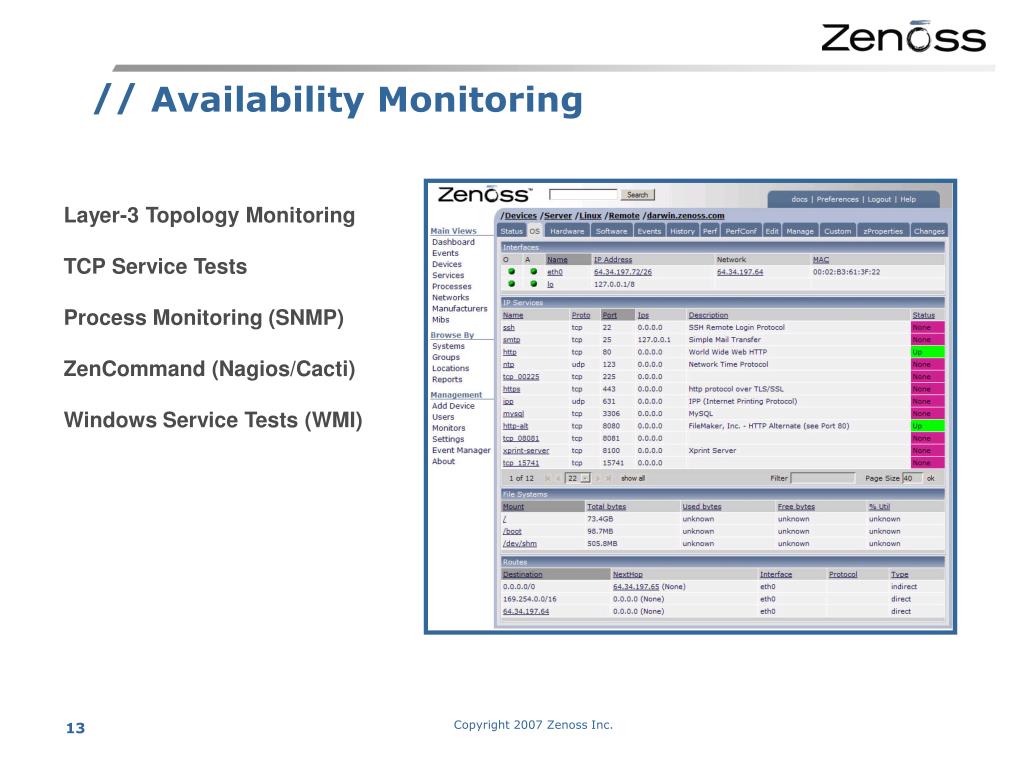Open Settings under Management
1024x768 pixels.
click(x=448, y=440)
